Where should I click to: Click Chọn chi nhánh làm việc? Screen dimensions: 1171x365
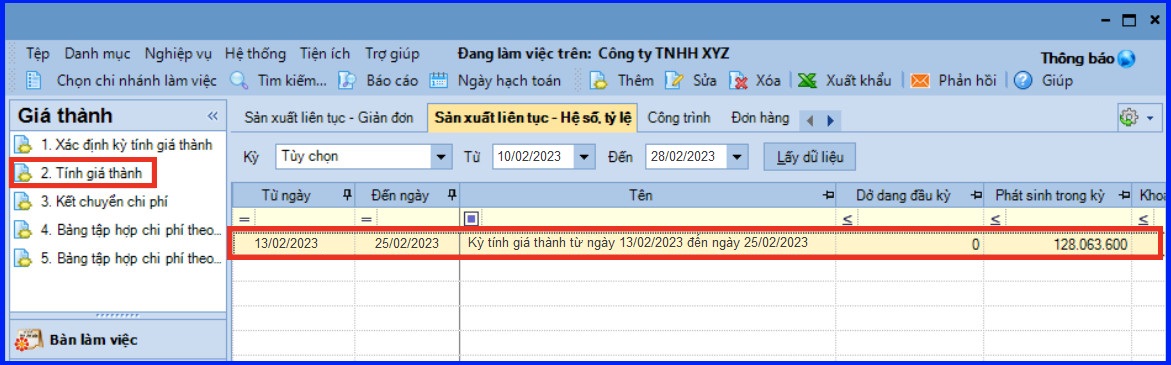137,81
